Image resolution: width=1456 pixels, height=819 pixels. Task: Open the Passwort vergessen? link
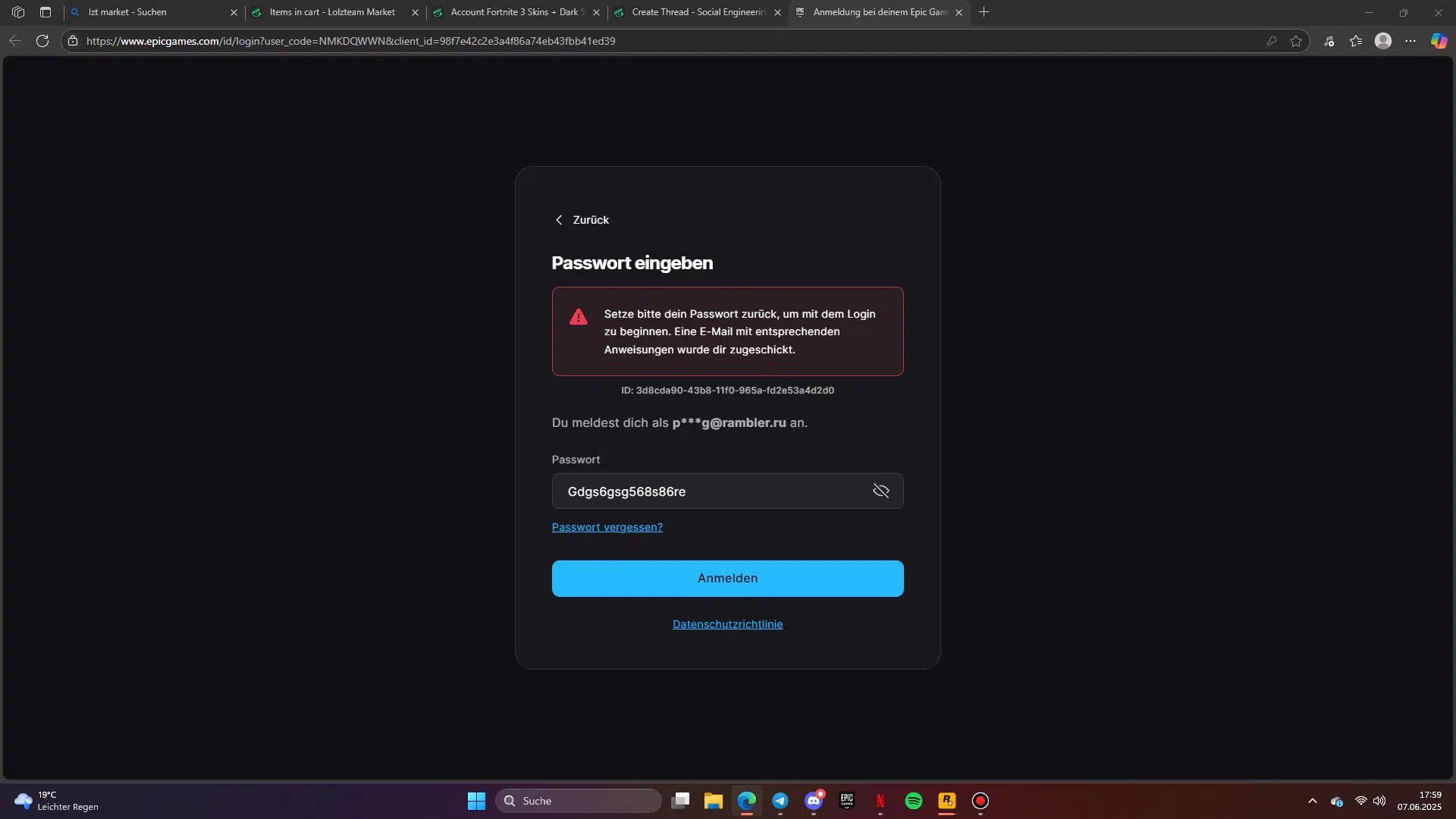coord(607,527)
